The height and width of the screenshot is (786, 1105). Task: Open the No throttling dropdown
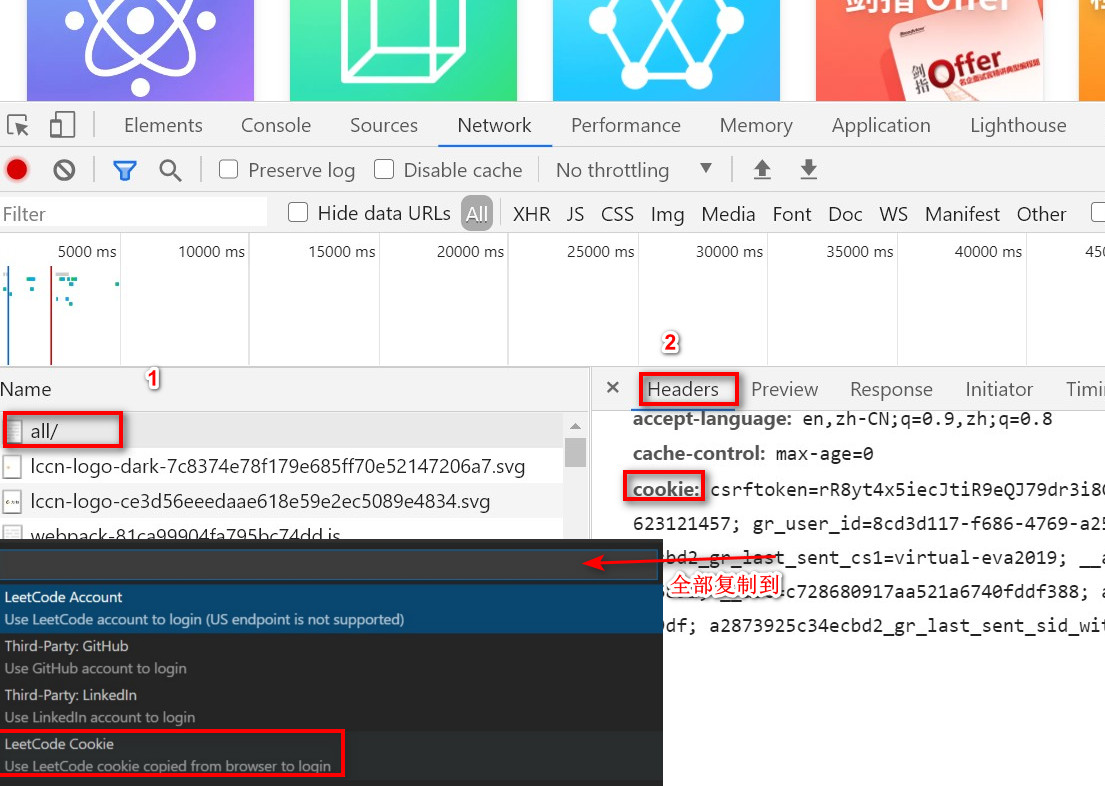click(x=634, y=170)
